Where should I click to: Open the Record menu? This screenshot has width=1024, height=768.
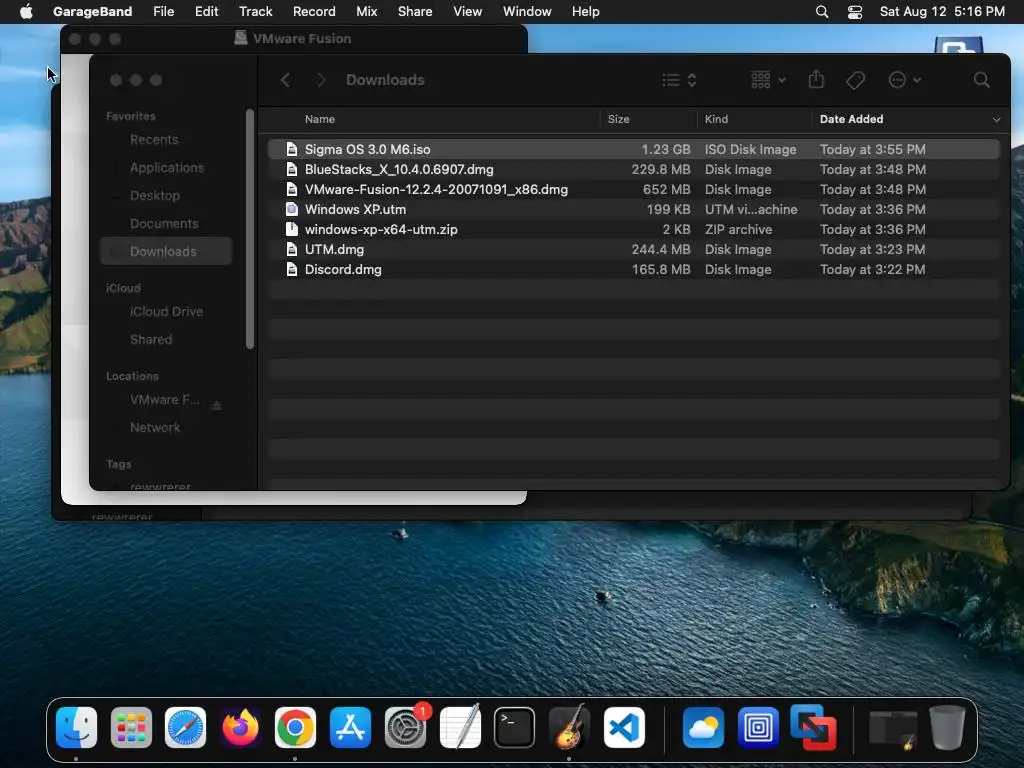pos(314,12)
